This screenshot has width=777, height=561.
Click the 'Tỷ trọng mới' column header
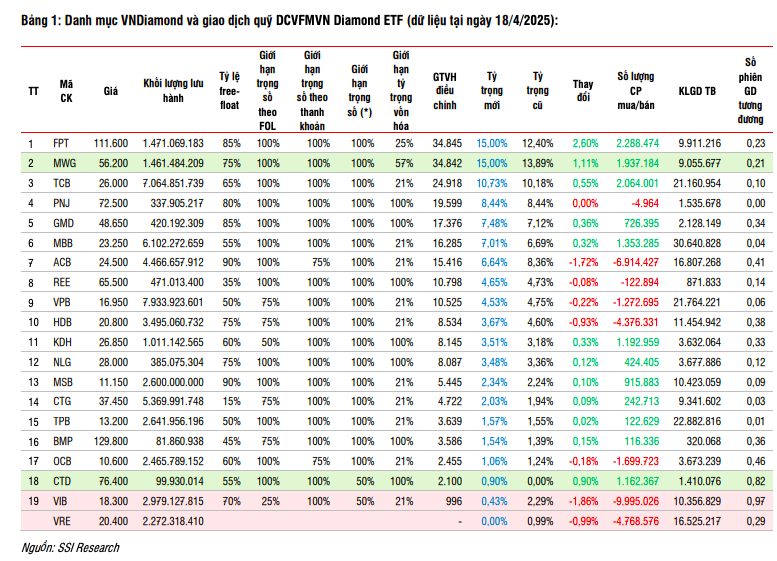(491, 90)
